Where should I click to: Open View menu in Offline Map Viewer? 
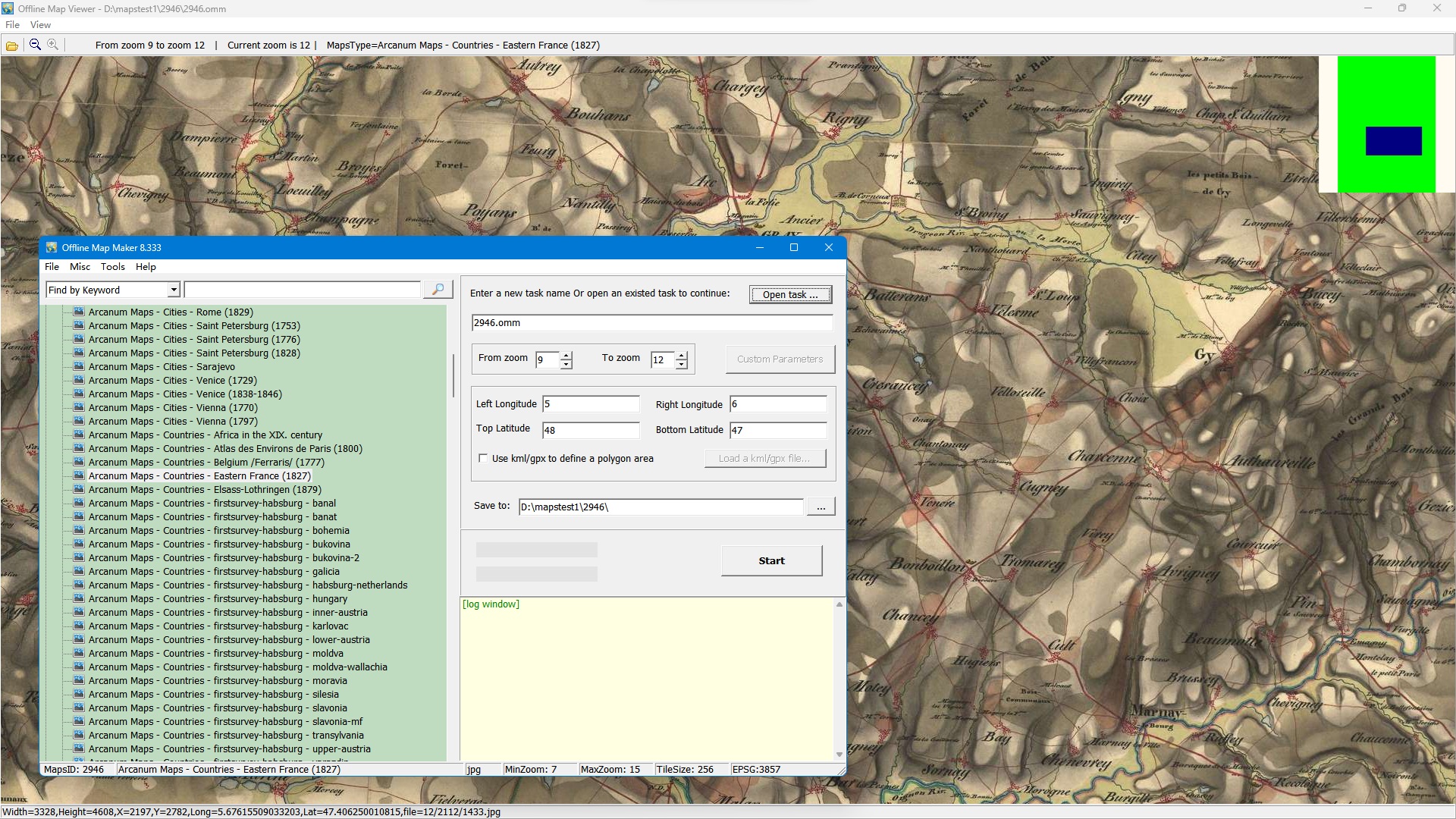tap(40, 25)
